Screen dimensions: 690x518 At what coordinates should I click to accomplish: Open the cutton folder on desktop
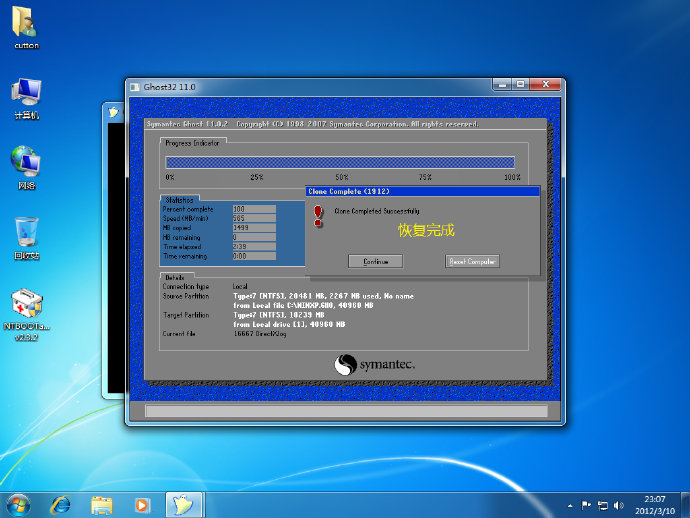(x=26, y=27)
